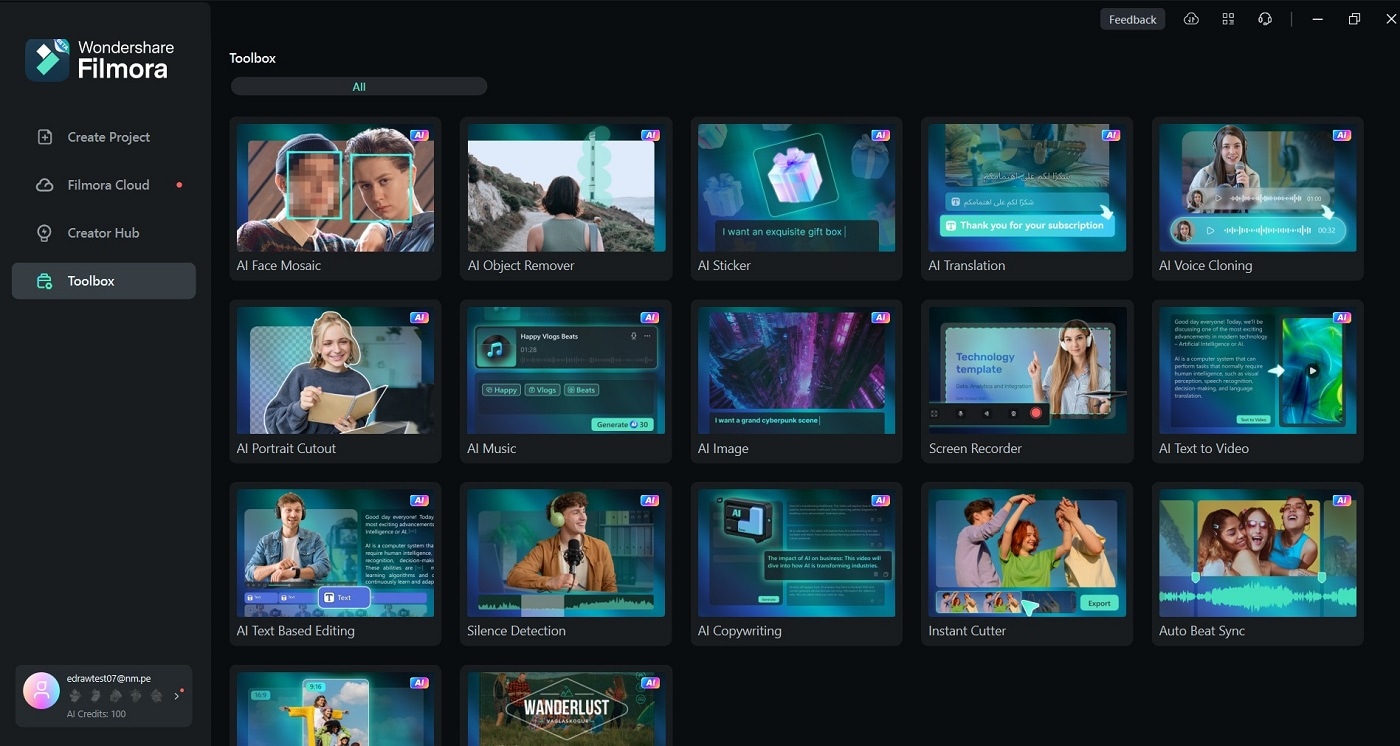Launch the AI Object Remover tool

[x=566, y=198]
